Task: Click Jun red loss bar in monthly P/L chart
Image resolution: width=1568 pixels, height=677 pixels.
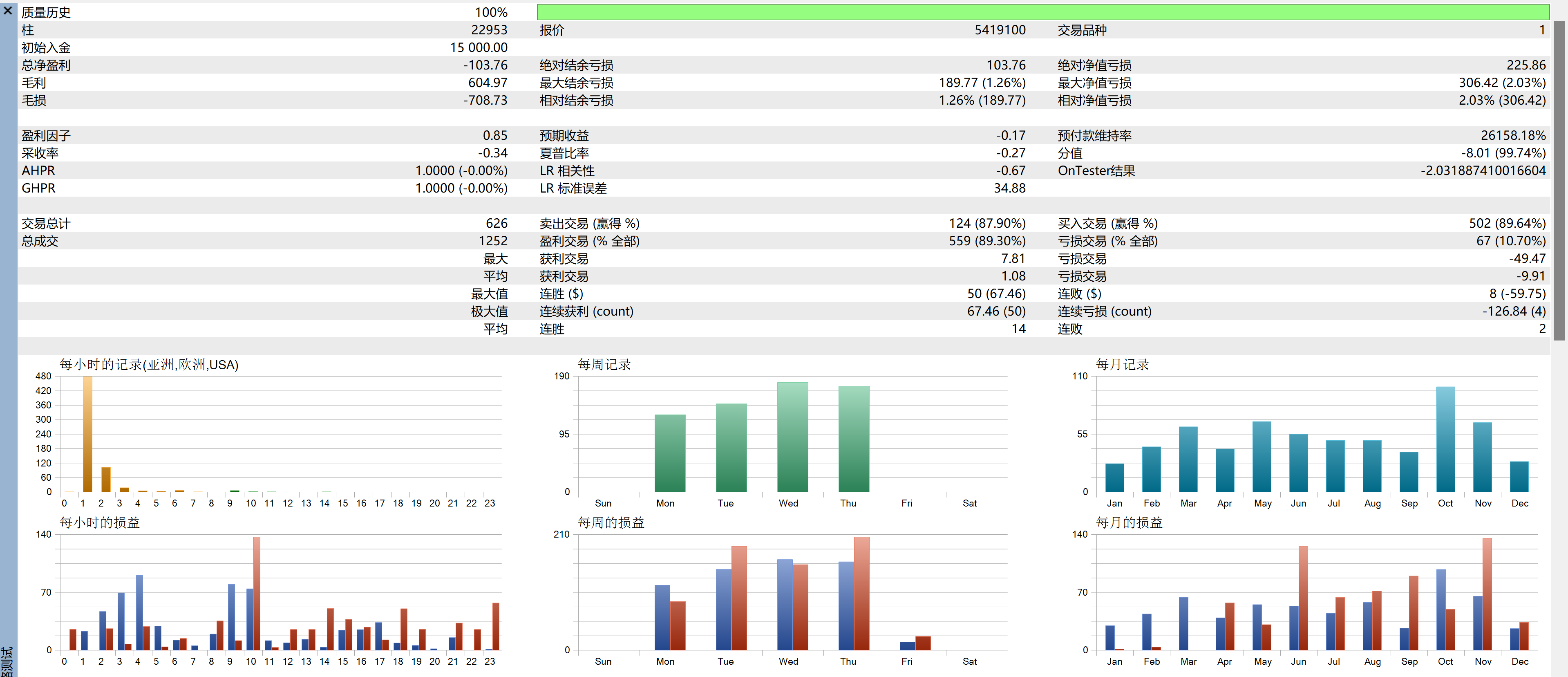Action: [1303, 598]
